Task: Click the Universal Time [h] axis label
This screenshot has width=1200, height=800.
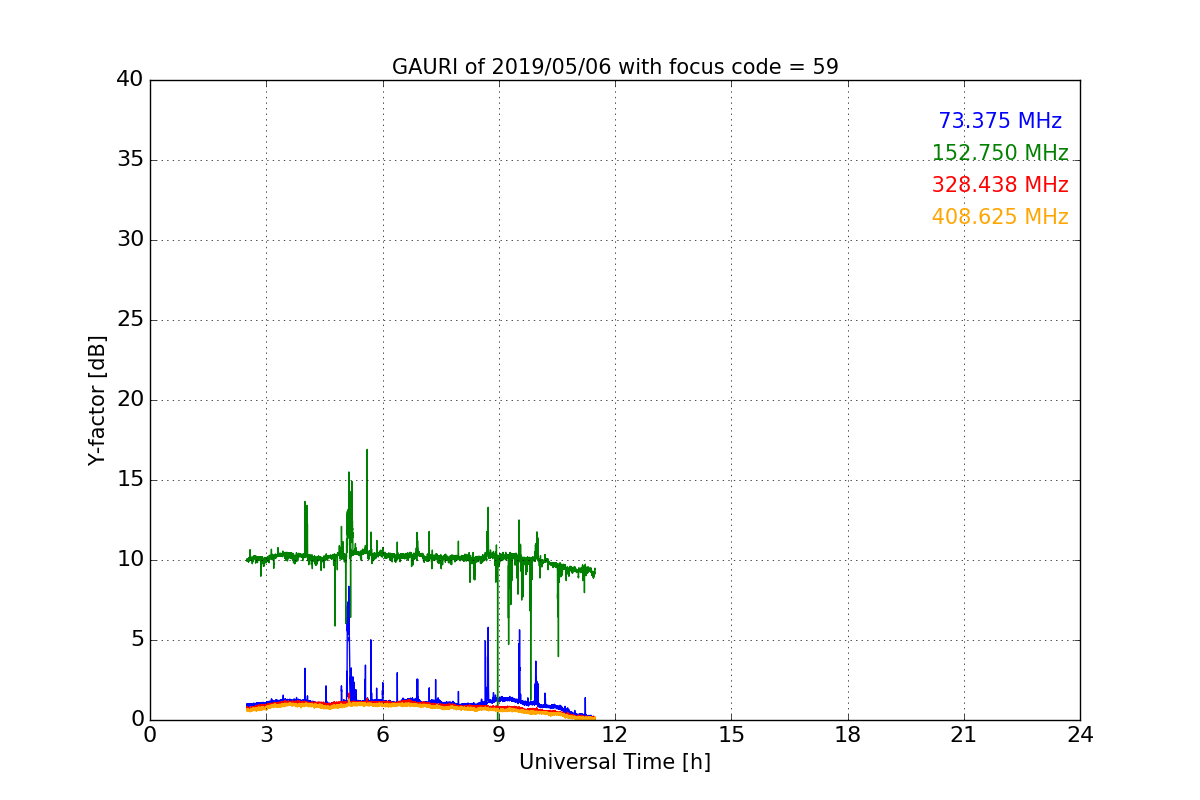Action: click(615, 762)
